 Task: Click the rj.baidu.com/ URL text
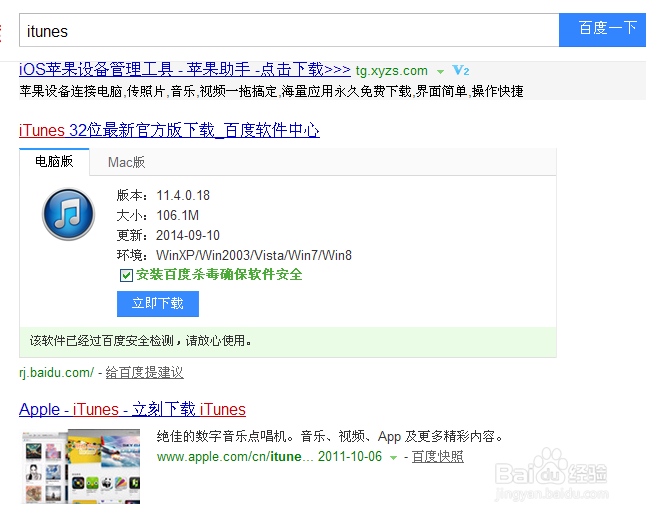(x=56, y=373)
